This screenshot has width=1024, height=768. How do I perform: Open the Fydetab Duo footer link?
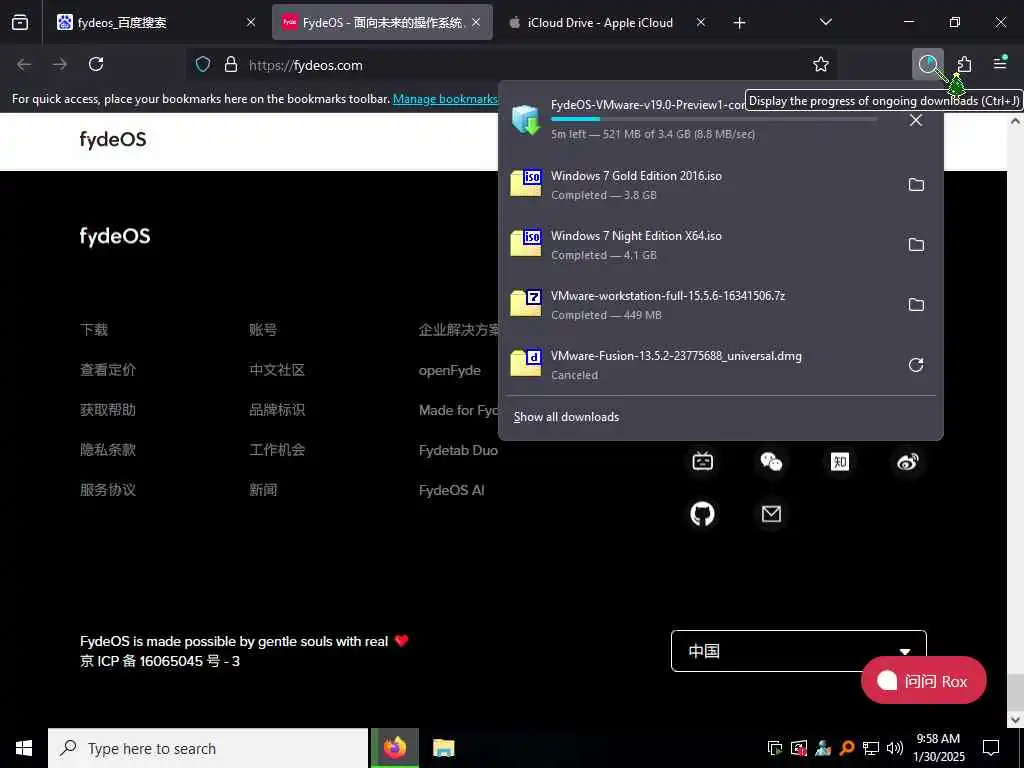(x=458, y=450)
